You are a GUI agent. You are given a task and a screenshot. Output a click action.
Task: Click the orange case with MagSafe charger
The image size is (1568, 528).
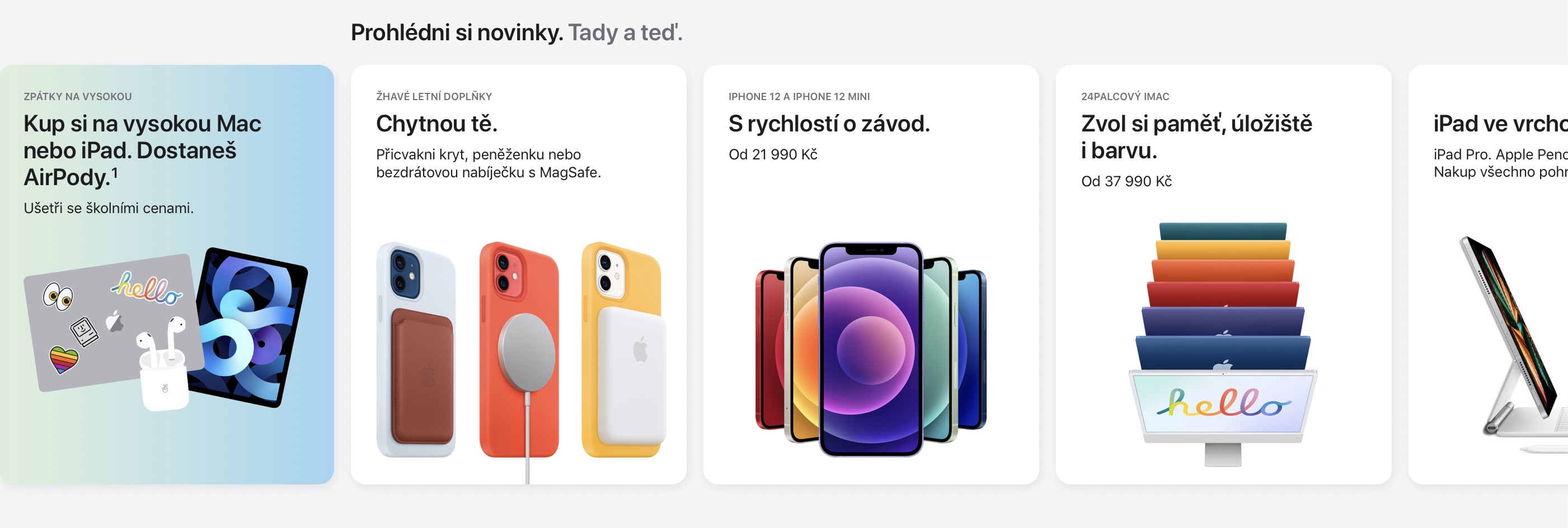click(x=519, y=350)
